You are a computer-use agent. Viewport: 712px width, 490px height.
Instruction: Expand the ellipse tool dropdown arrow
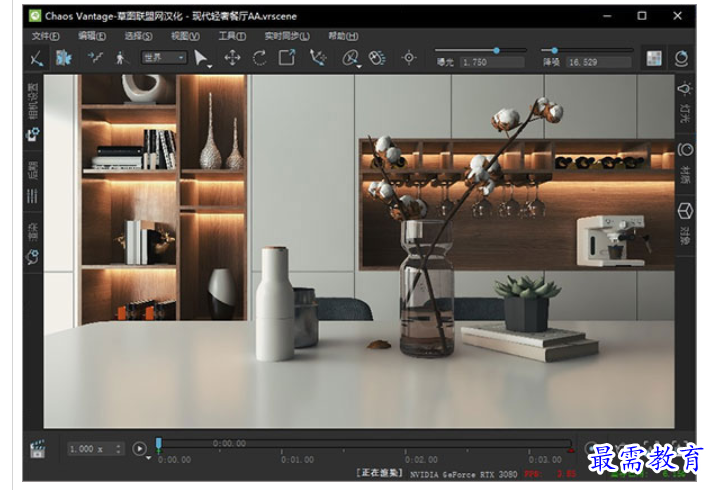pos(359,67)
